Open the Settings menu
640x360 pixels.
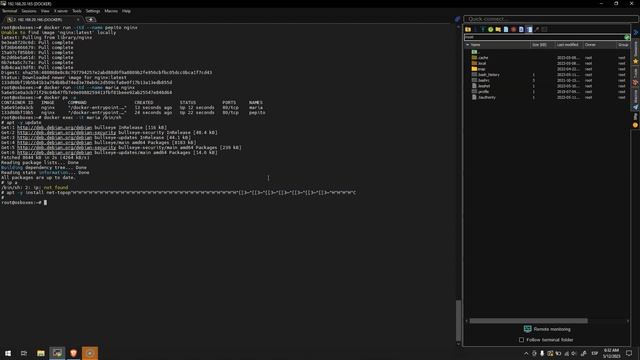pos(93,11)
